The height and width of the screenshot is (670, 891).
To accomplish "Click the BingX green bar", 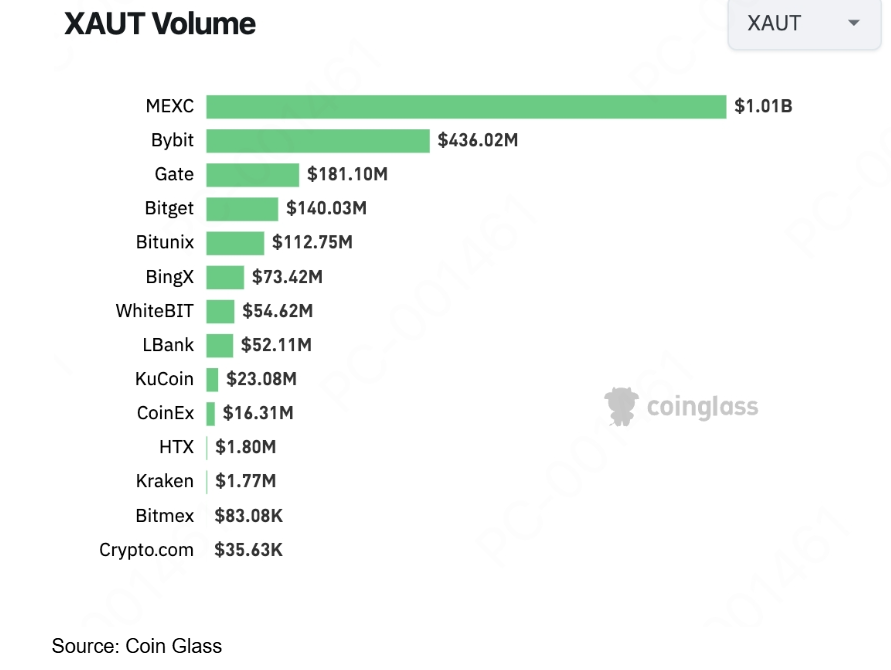I will click(225, 277).
